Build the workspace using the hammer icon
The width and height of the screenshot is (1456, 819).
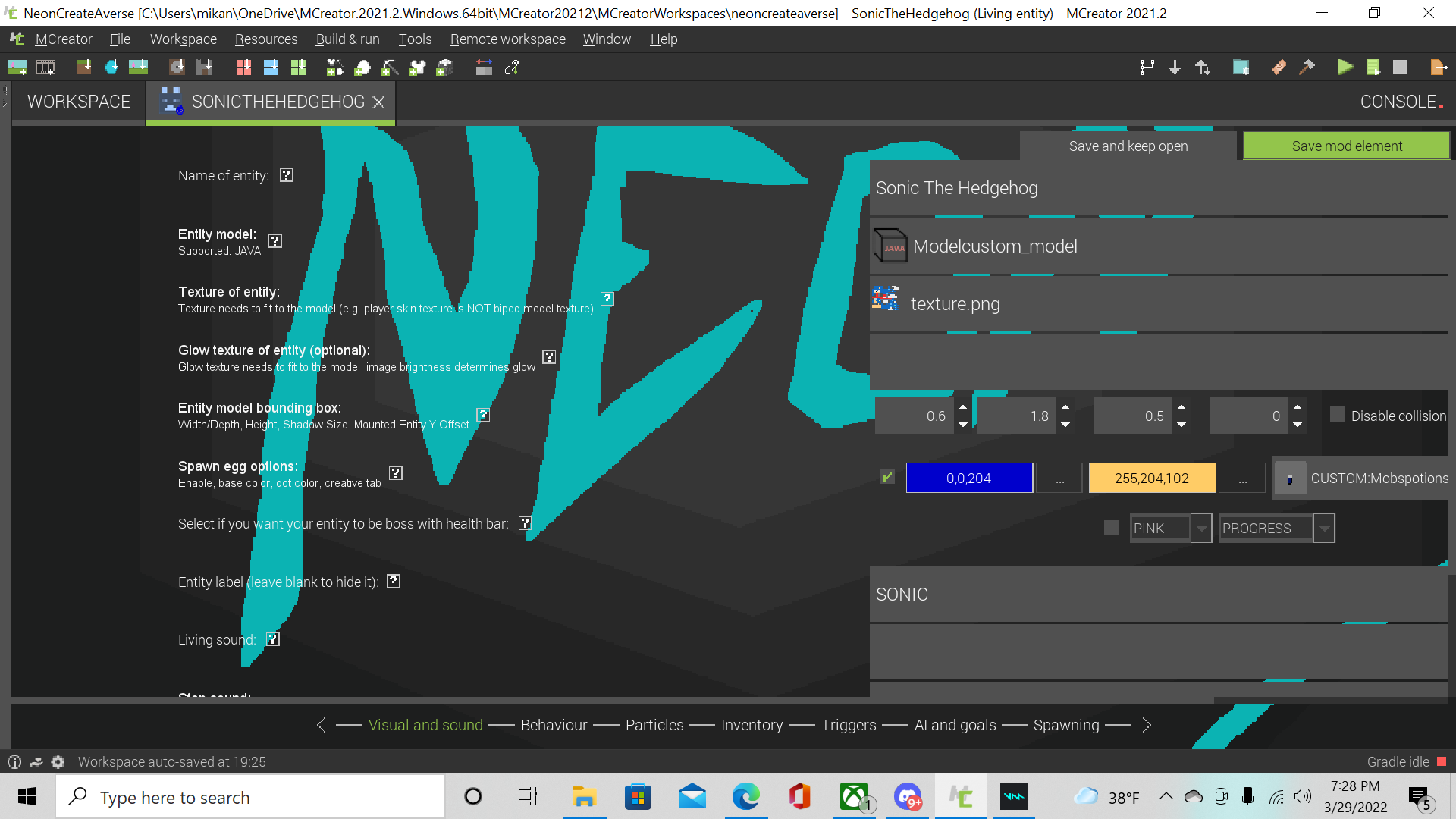(1307, 67)
